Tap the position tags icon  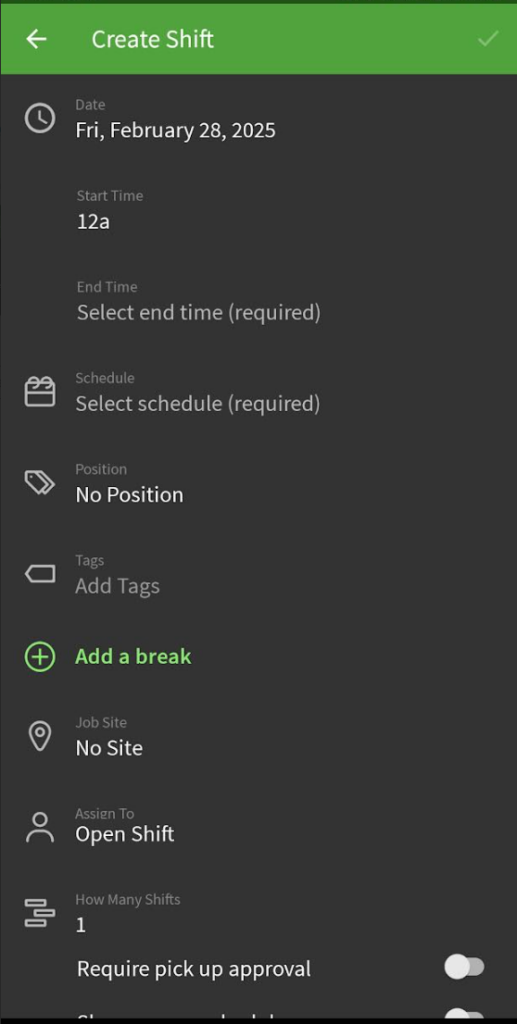point(40,484)
